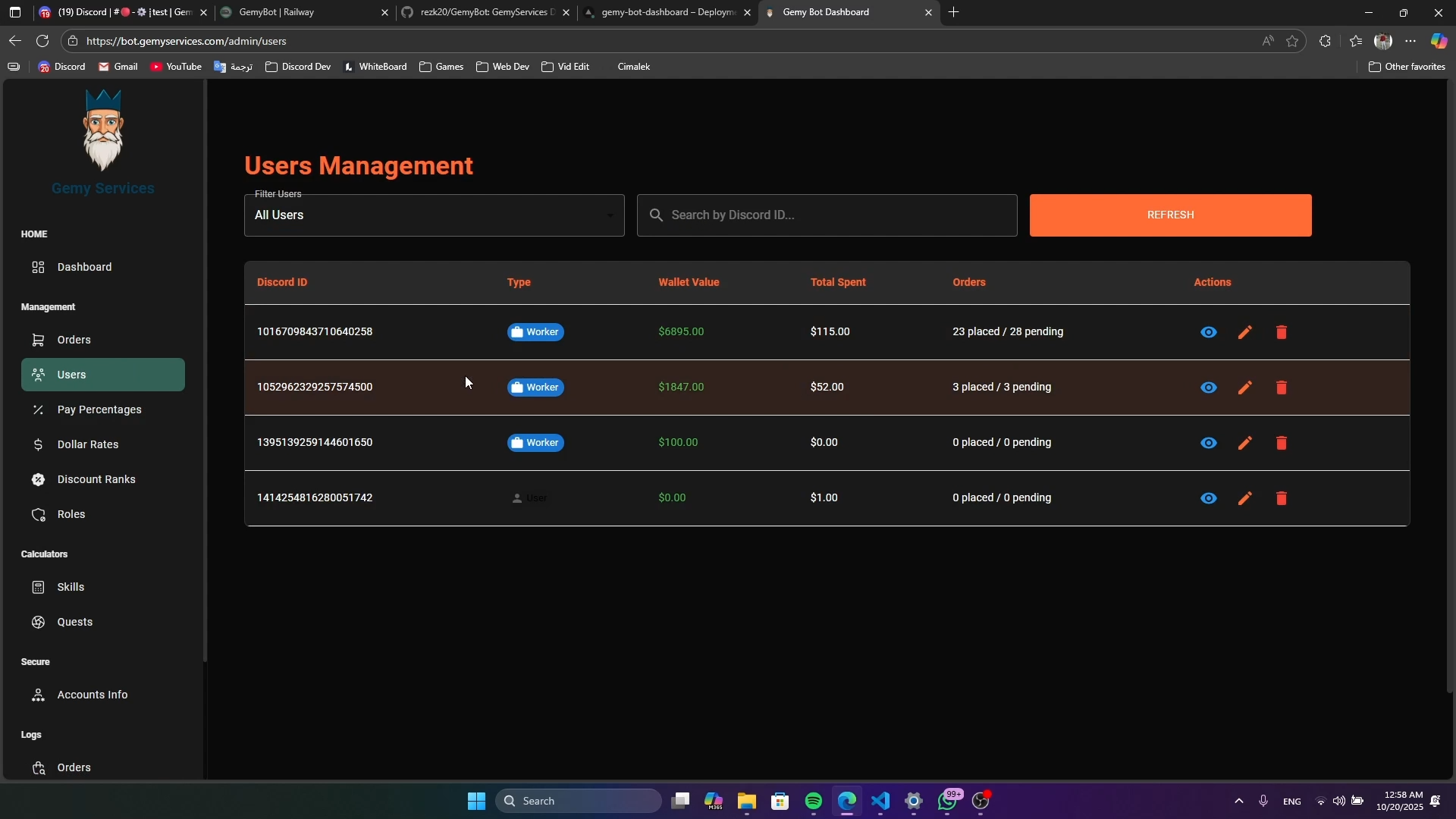
Task: Click sidebar vertical scrollbar
Action: point(205,372)
